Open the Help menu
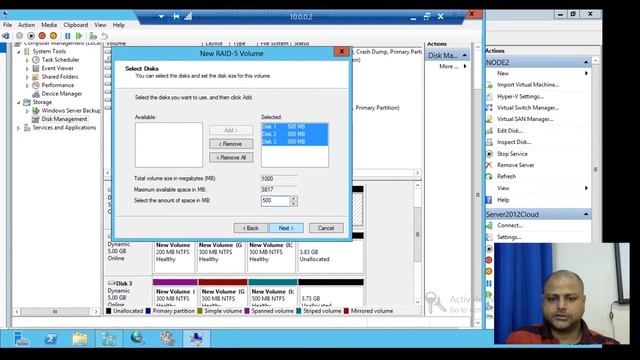 pos(119,25)
